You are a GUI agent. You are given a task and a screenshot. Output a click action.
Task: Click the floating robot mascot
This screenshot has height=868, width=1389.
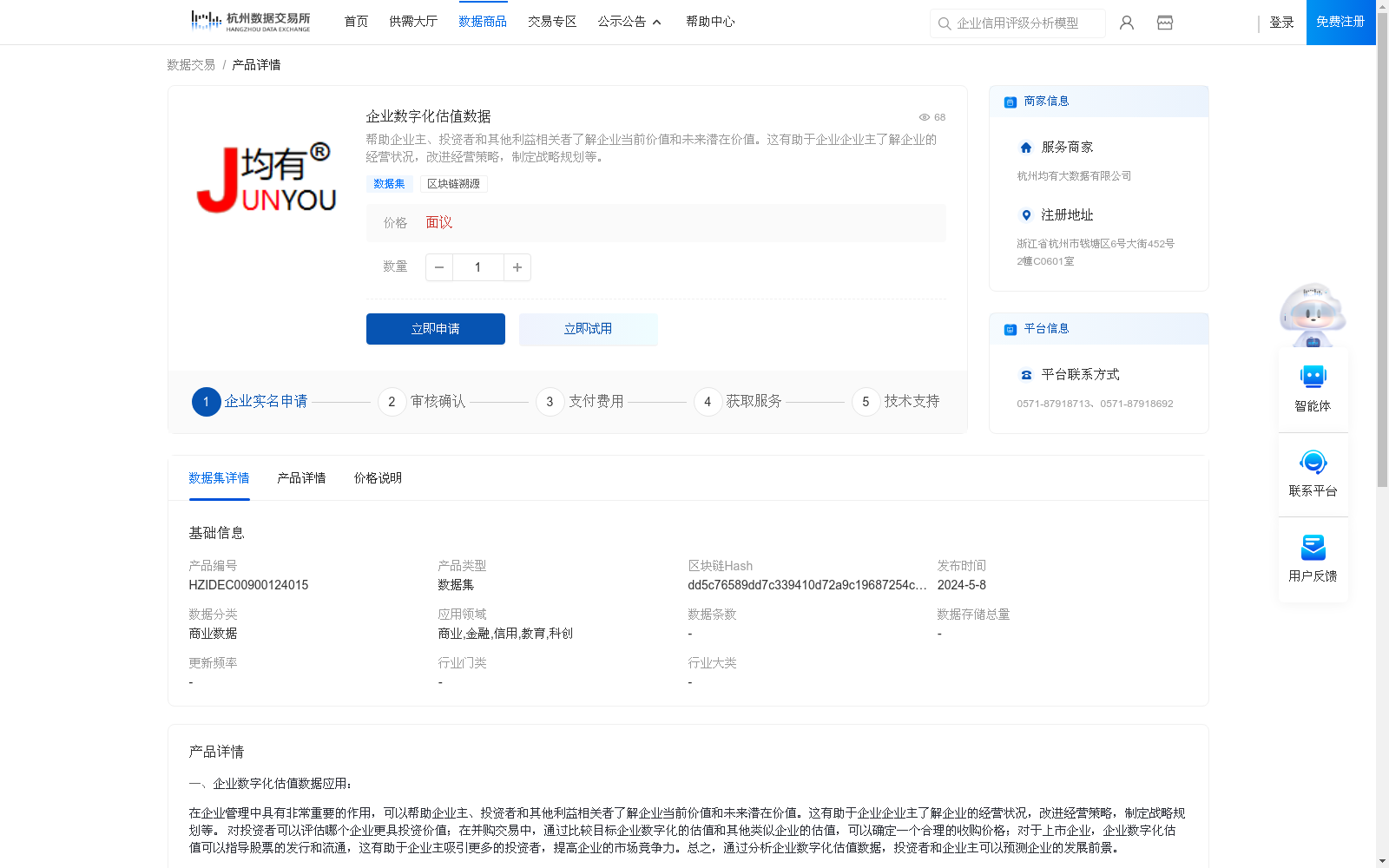(x=1313, y=314)
